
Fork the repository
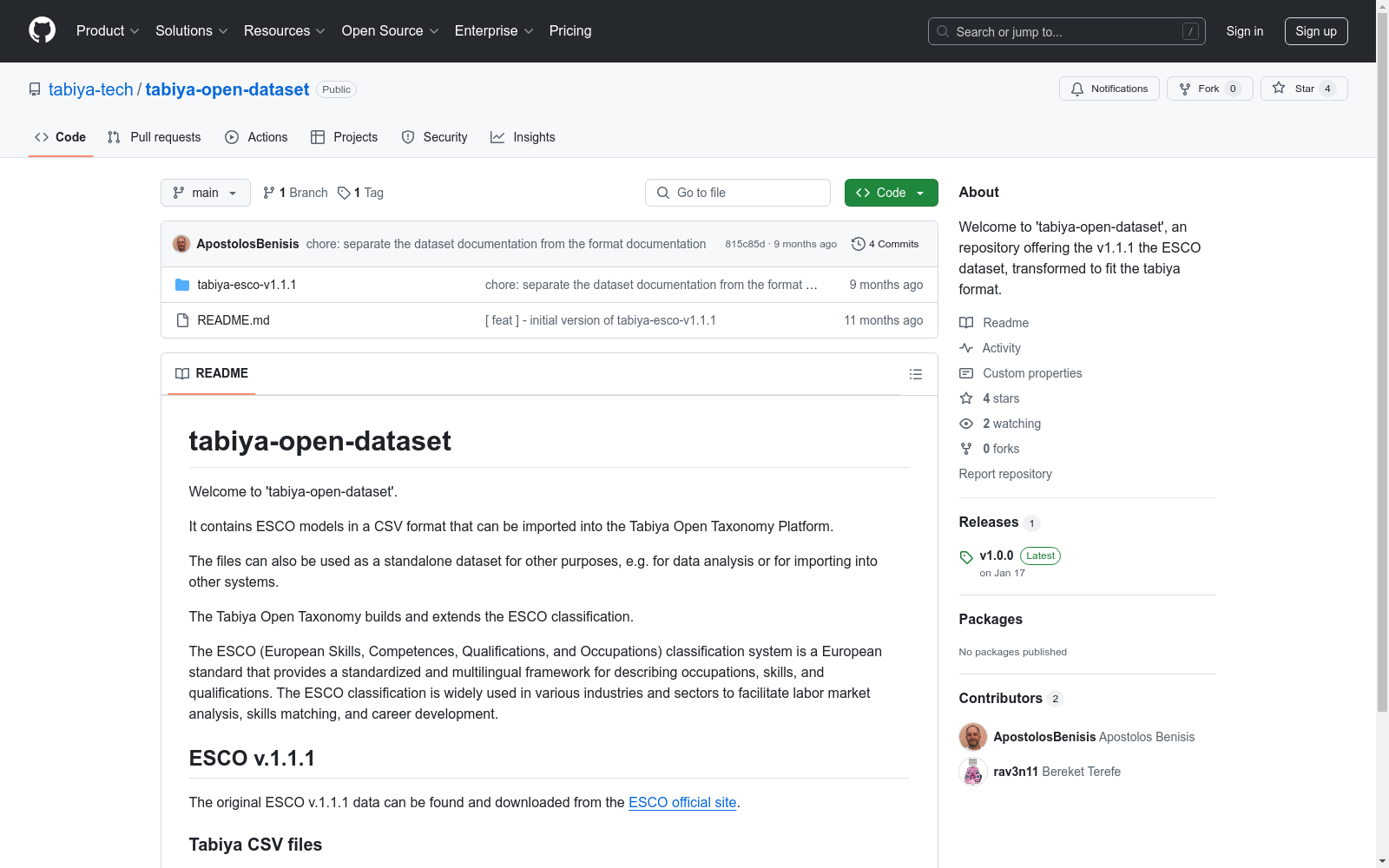point(1209,89)
